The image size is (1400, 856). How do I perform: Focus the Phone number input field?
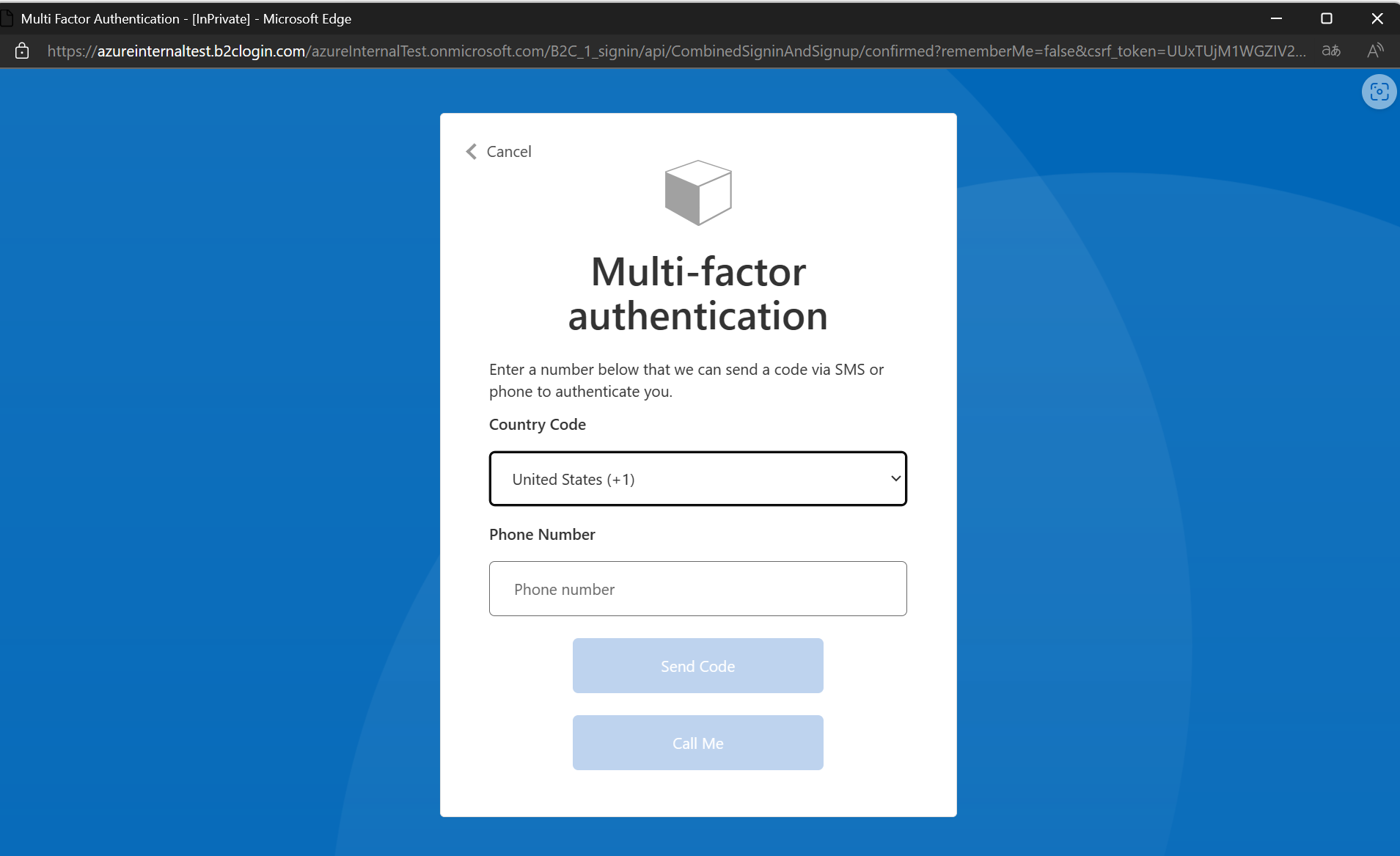pyautogui.click(x=697, y=589)
